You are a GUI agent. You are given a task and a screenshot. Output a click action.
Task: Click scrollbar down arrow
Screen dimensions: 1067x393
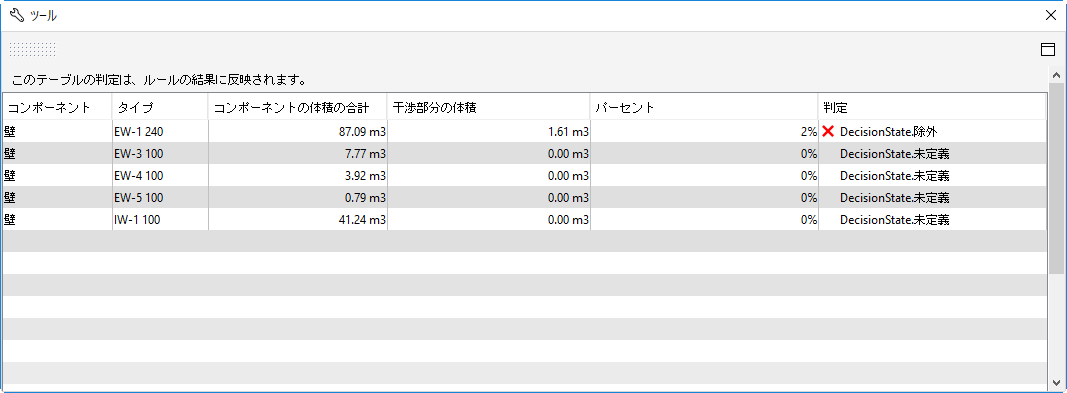point(1056,382)
